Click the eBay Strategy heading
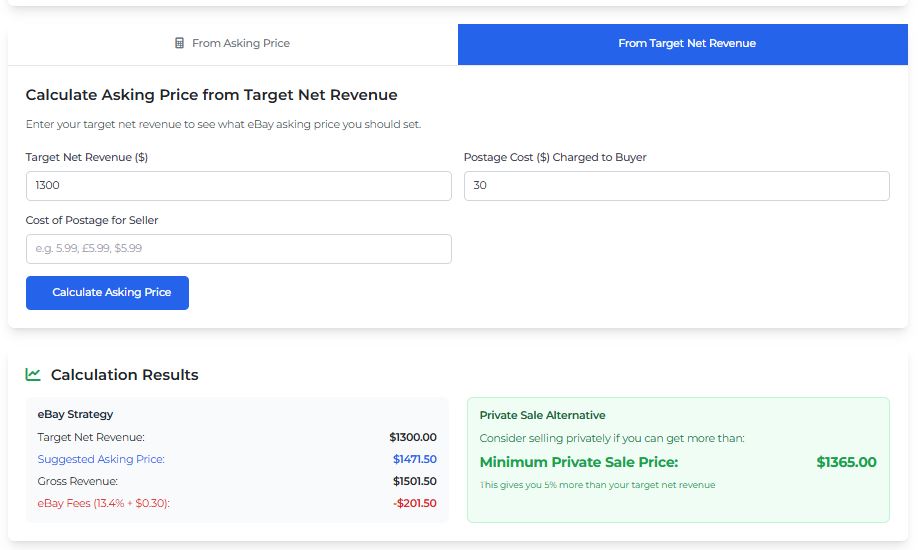The image size is (919, 550). click(75, 414)
